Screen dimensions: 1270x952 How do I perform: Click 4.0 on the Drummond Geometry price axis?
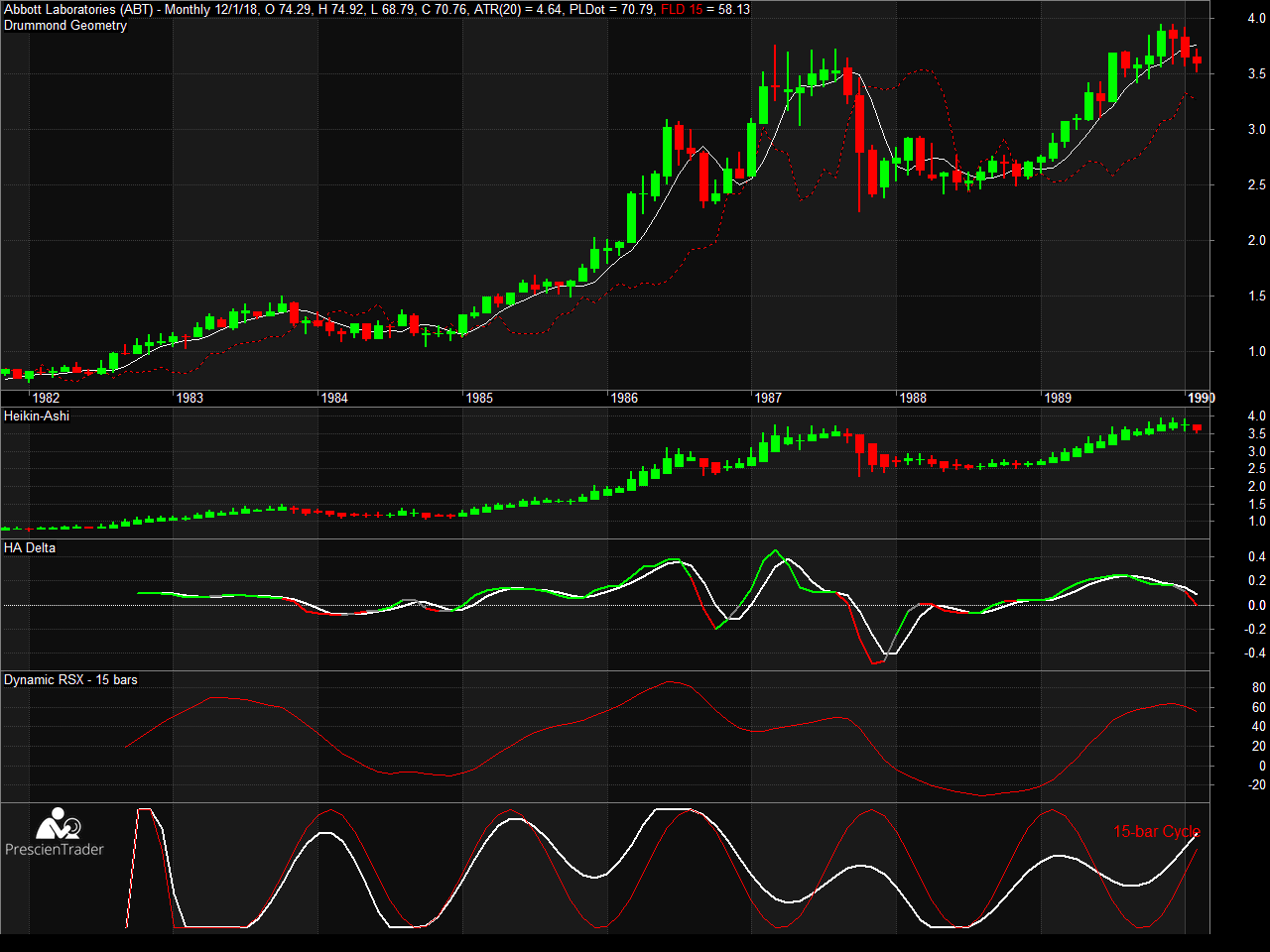click(1257, 18)
